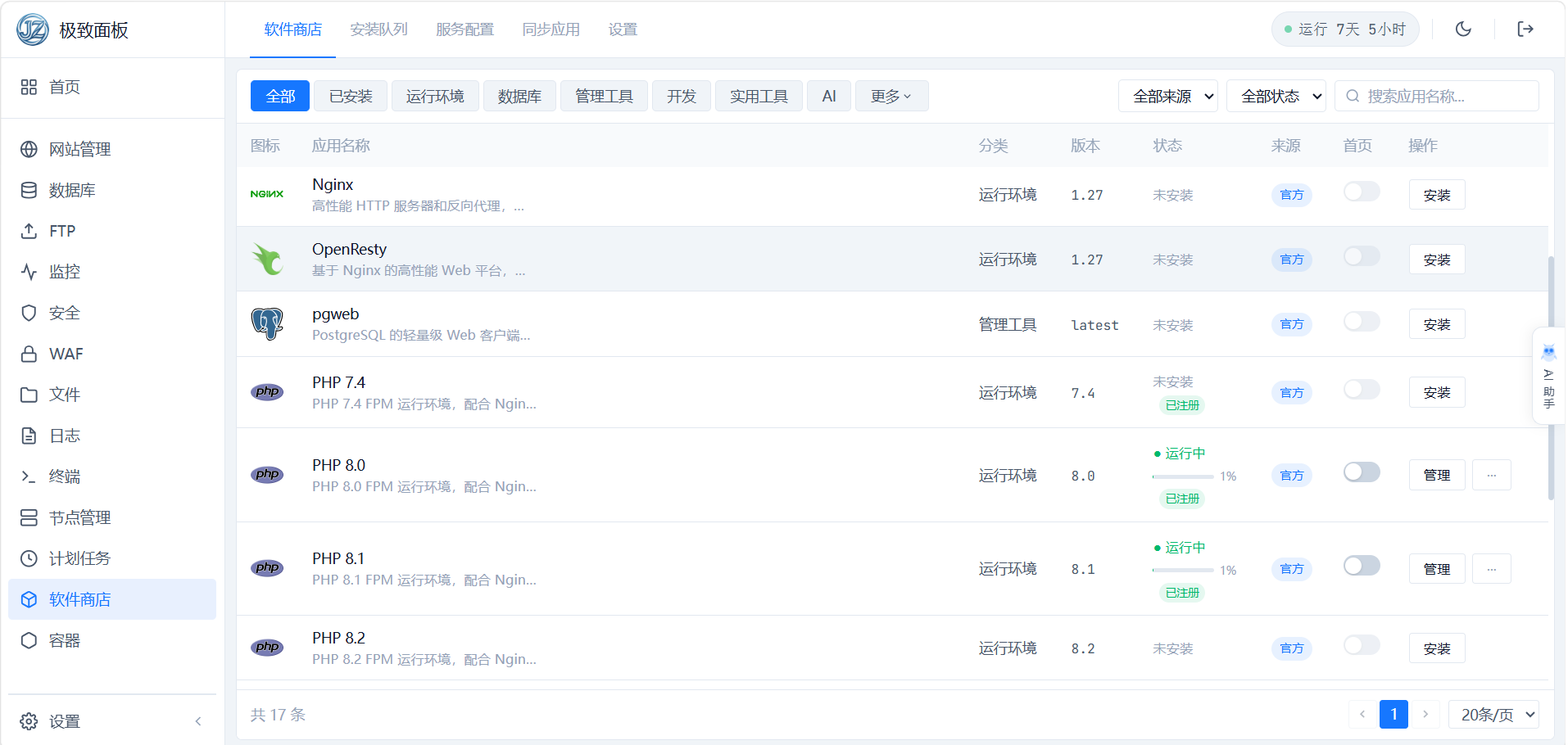Focus the 搜索应用名称 search field
The width and height of the screenshot is (1568, 745).
1437,97
